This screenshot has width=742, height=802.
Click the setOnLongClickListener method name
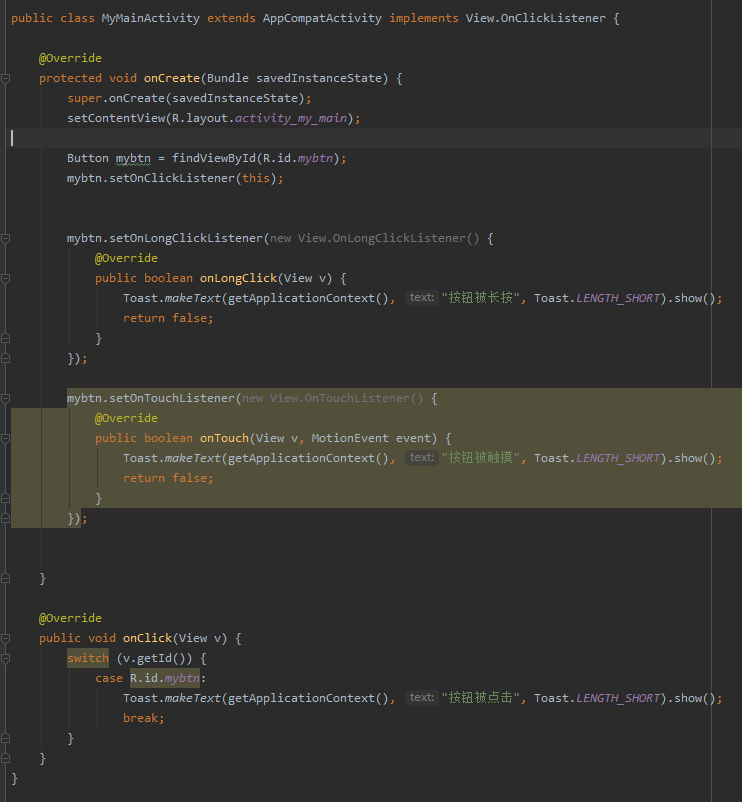click(186, 238)
